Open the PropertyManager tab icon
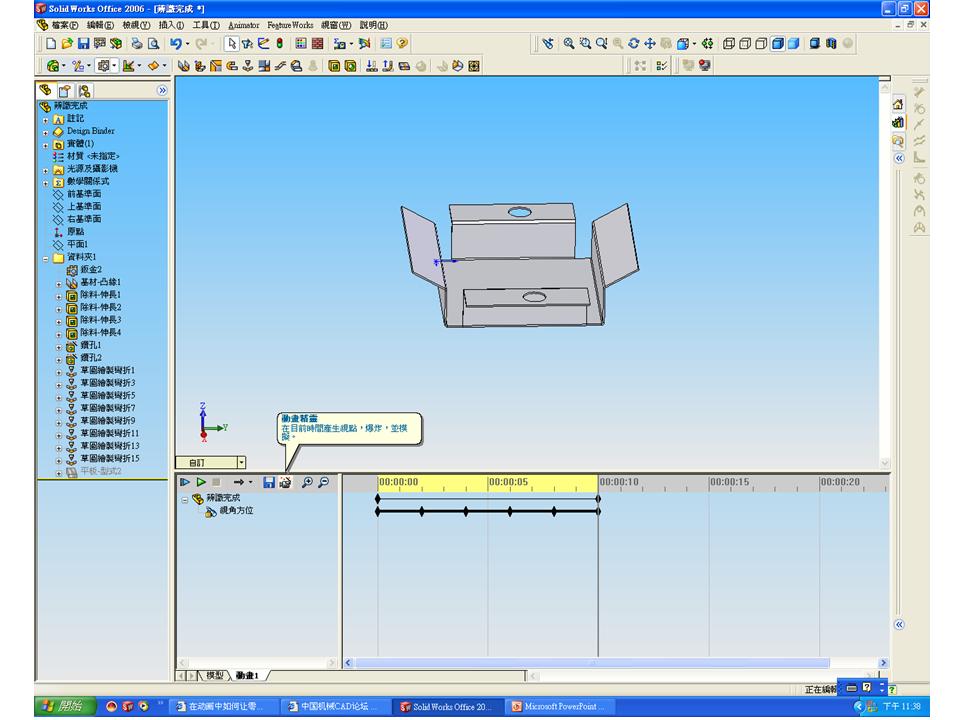960x720 pixels. pos(64,91)
